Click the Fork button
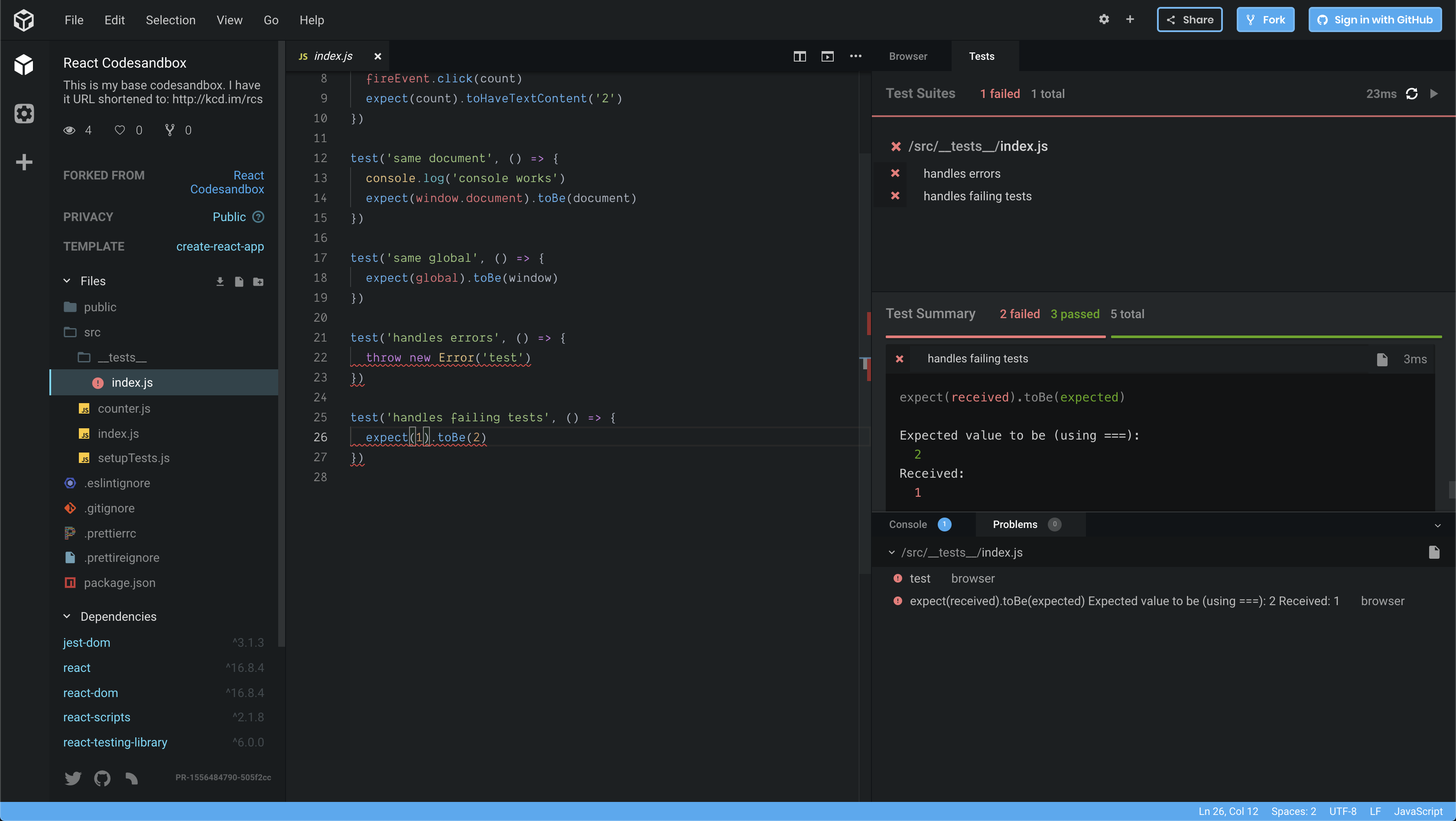1456x821 pixels. [x=1265, y=20]
